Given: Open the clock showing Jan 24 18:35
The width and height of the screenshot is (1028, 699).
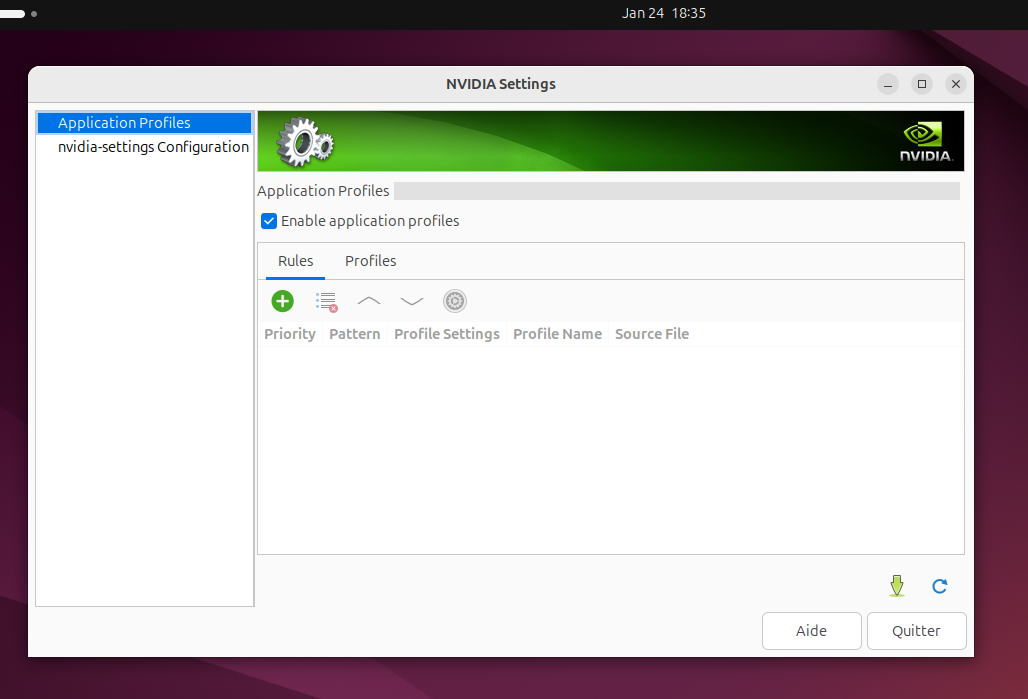Looking at the screenshot, I should [663, 13].
